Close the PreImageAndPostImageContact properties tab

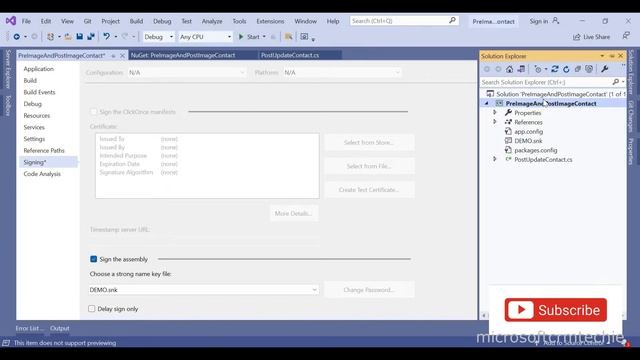[122, 56]
